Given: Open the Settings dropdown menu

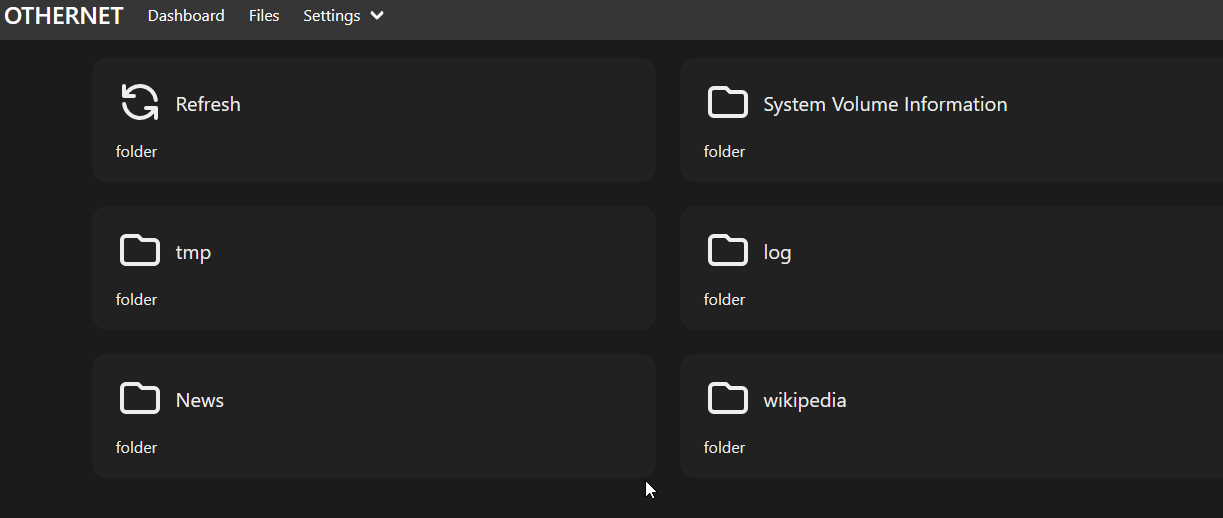Looking at the screenshot, I should (x=343, y=16).
